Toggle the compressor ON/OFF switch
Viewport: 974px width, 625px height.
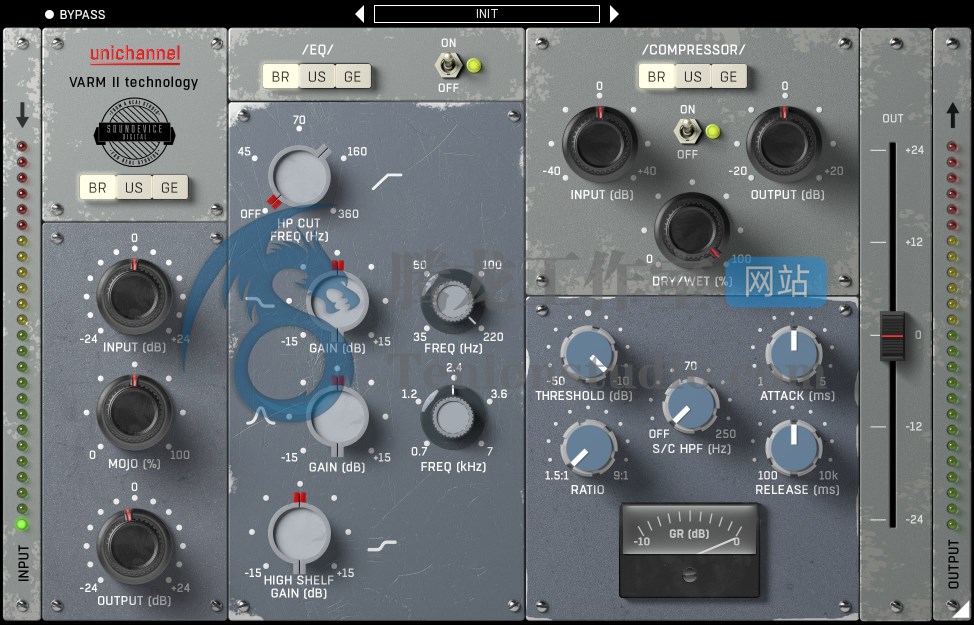(687, 131)
